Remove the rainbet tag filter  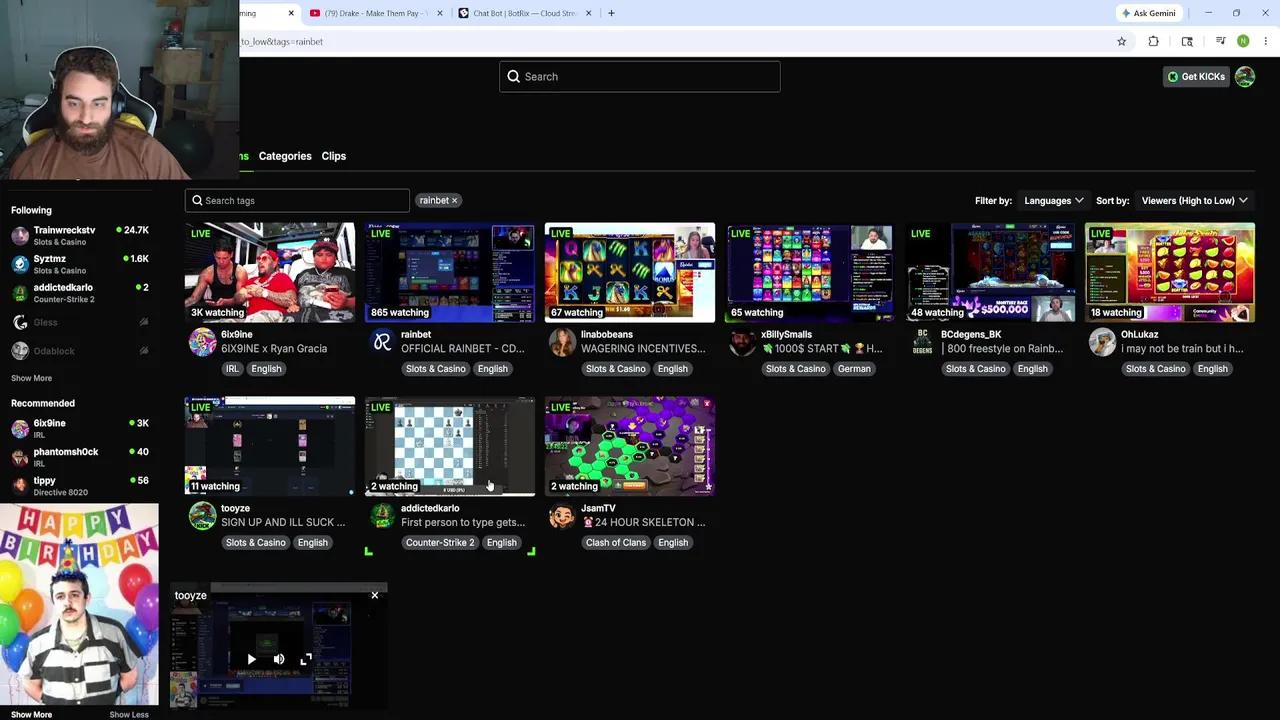click(x=454, y=201)
